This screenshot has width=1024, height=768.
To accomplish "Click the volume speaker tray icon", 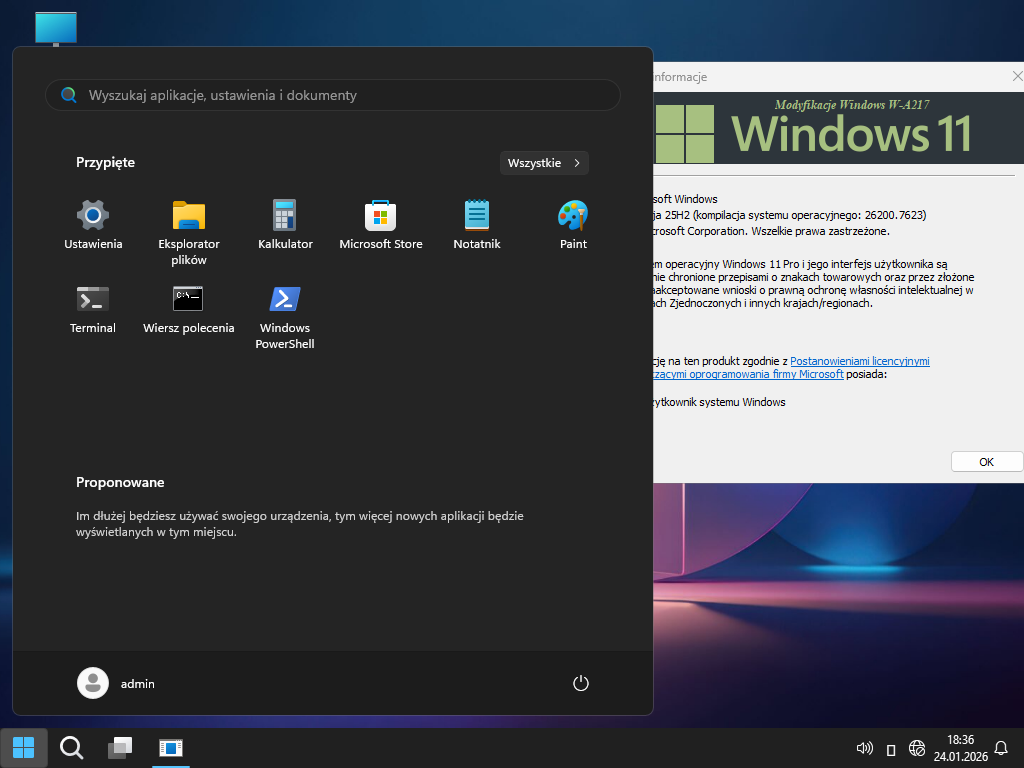I will pyautogui.click(x=865, y=748).
